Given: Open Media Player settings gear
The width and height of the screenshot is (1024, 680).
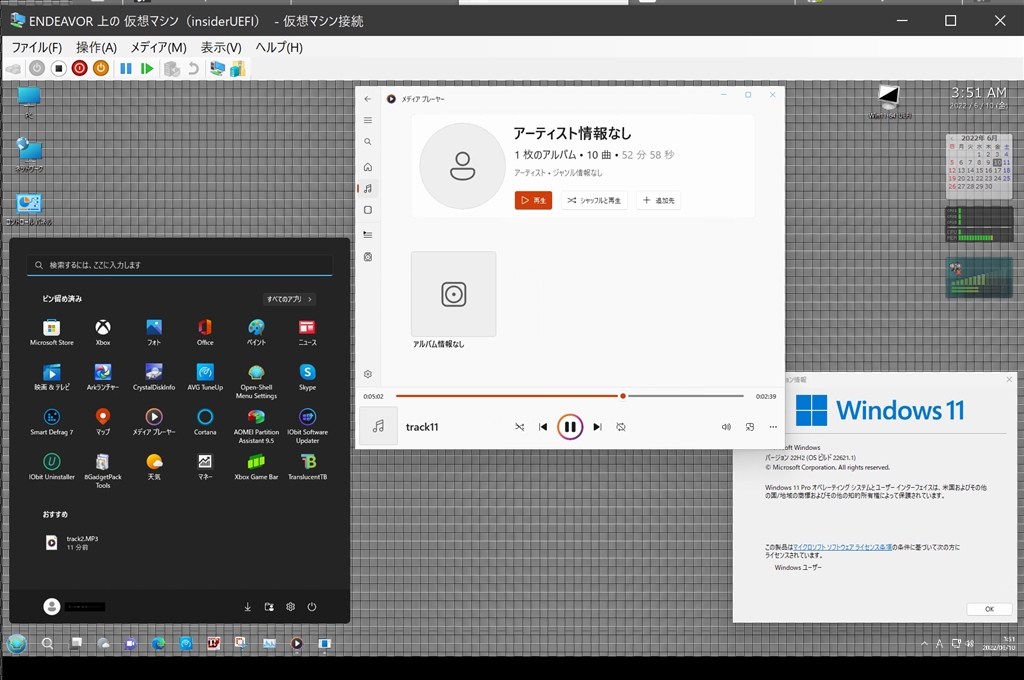Looking at the screenshot, I should [368, 374].
